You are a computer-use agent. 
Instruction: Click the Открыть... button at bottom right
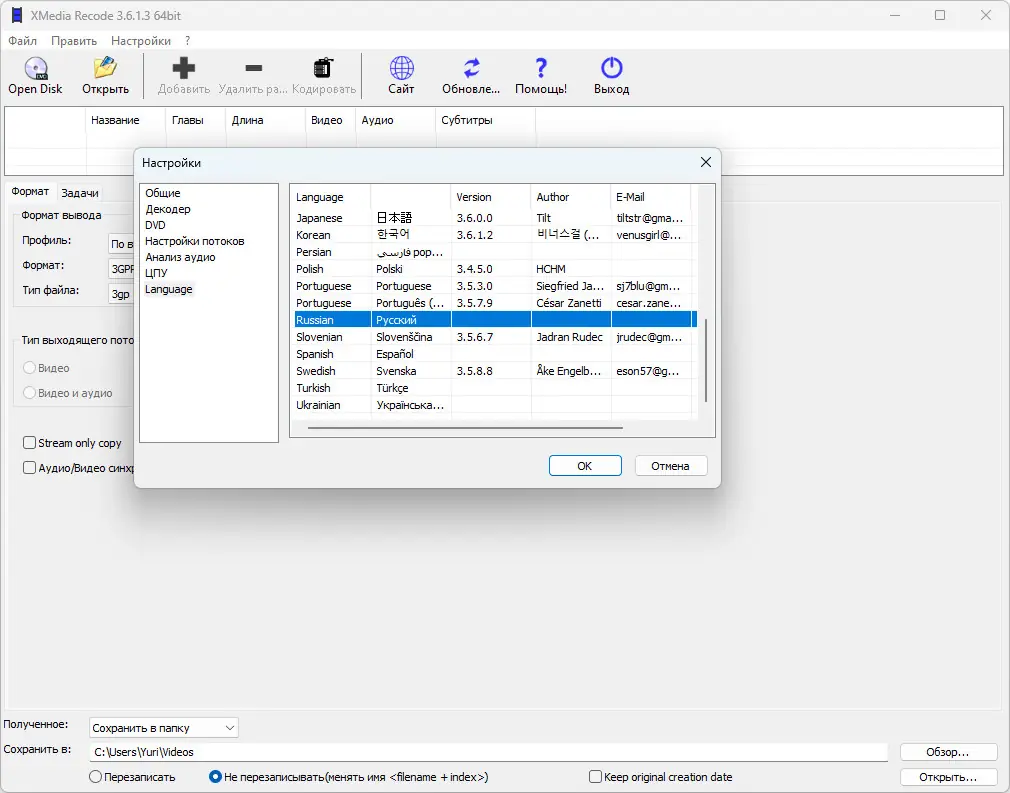coord(948,777)
